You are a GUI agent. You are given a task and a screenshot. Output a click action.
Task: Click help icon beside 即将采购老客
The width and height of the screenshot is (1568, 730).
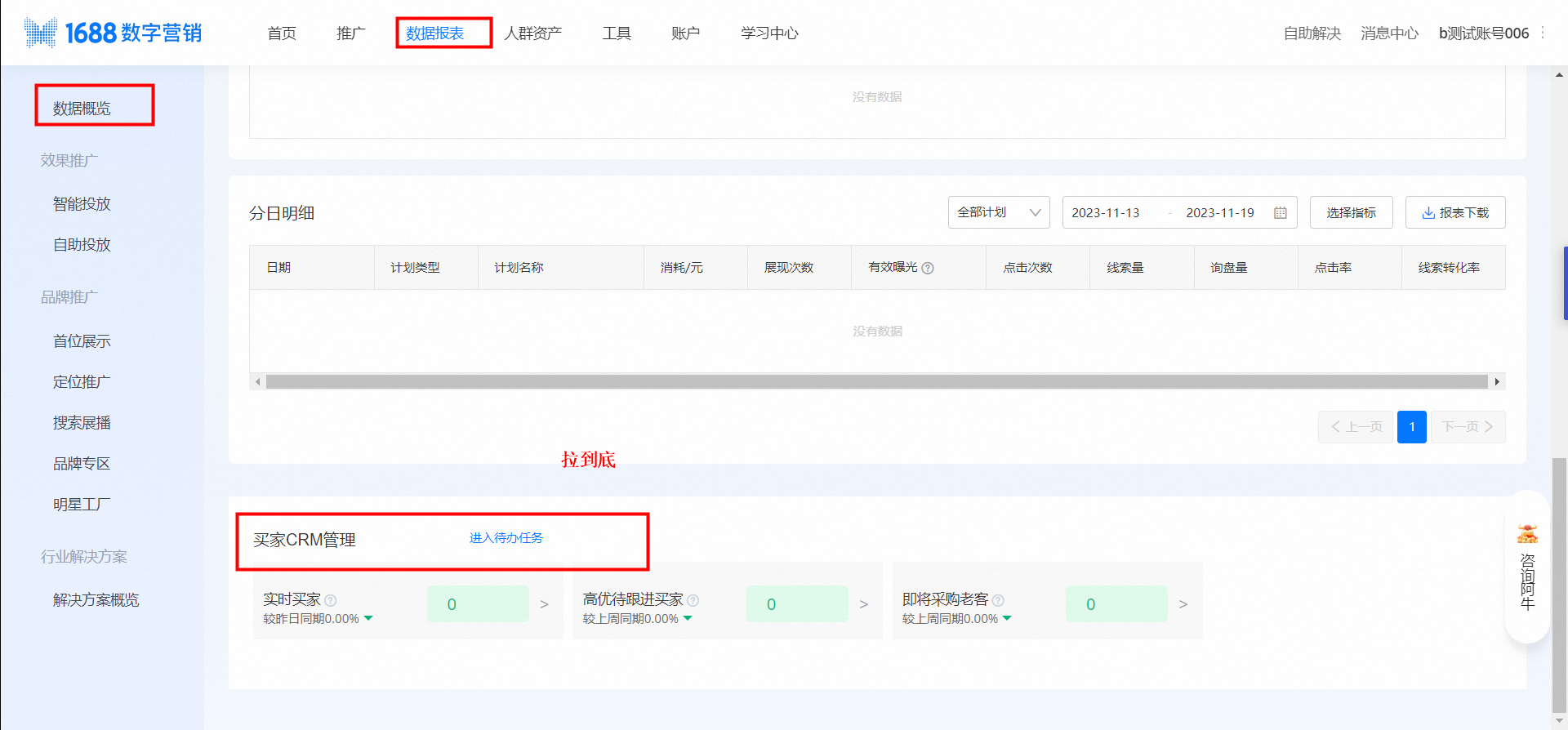tap(998, 600)
